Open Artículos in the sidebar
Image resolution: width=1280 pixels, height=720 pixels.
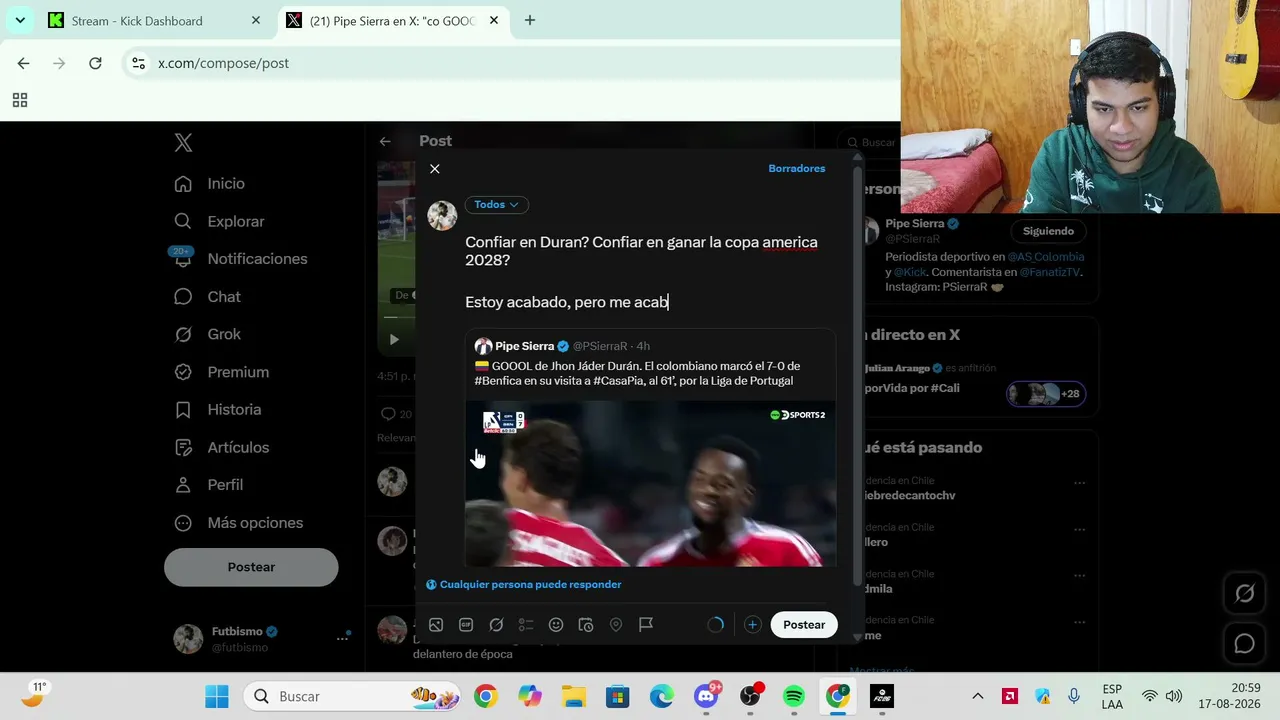pyautogui.click(x=221, y=447)
